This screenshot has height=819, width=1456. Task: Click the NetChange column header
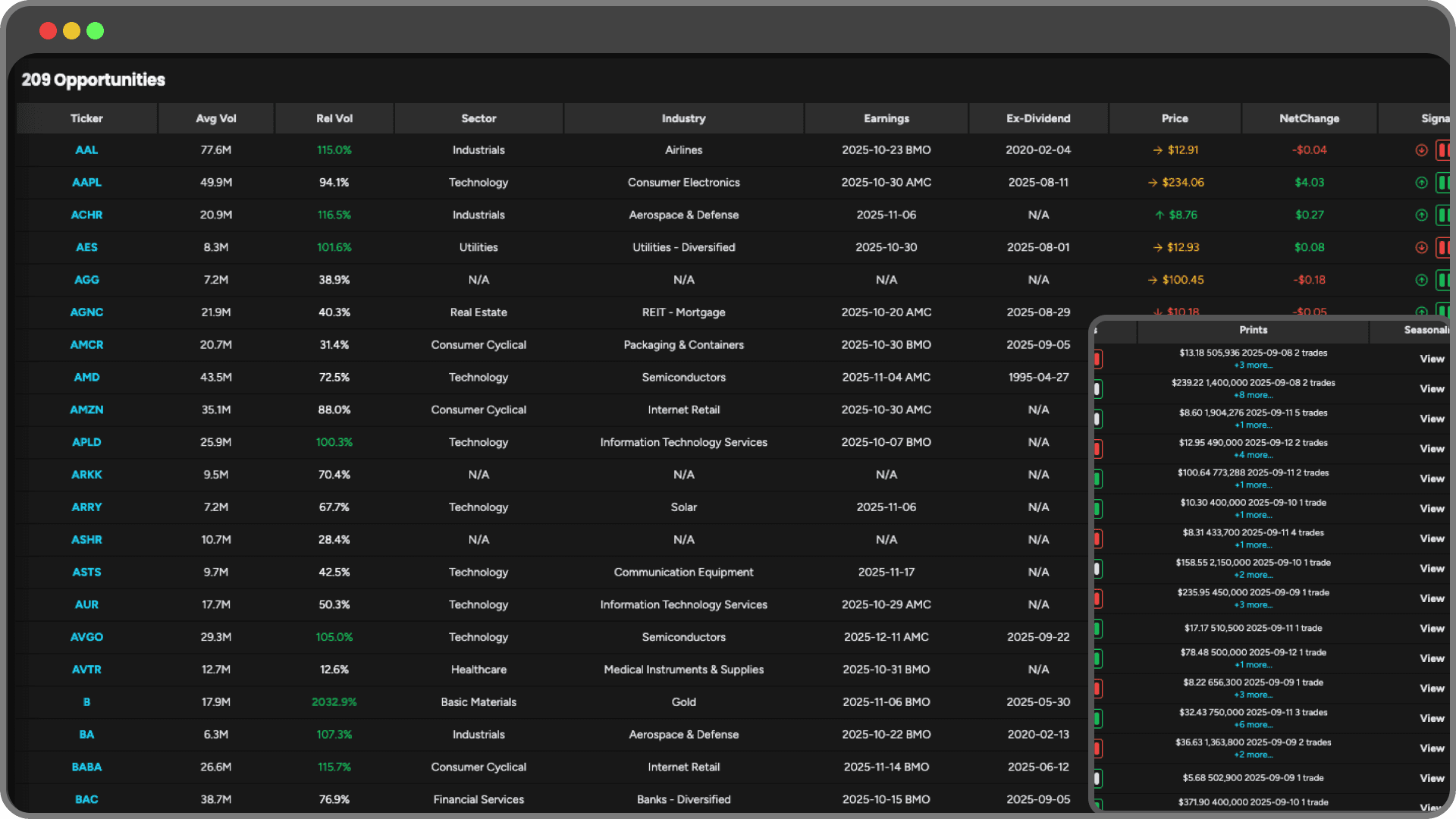[1309, 118]
